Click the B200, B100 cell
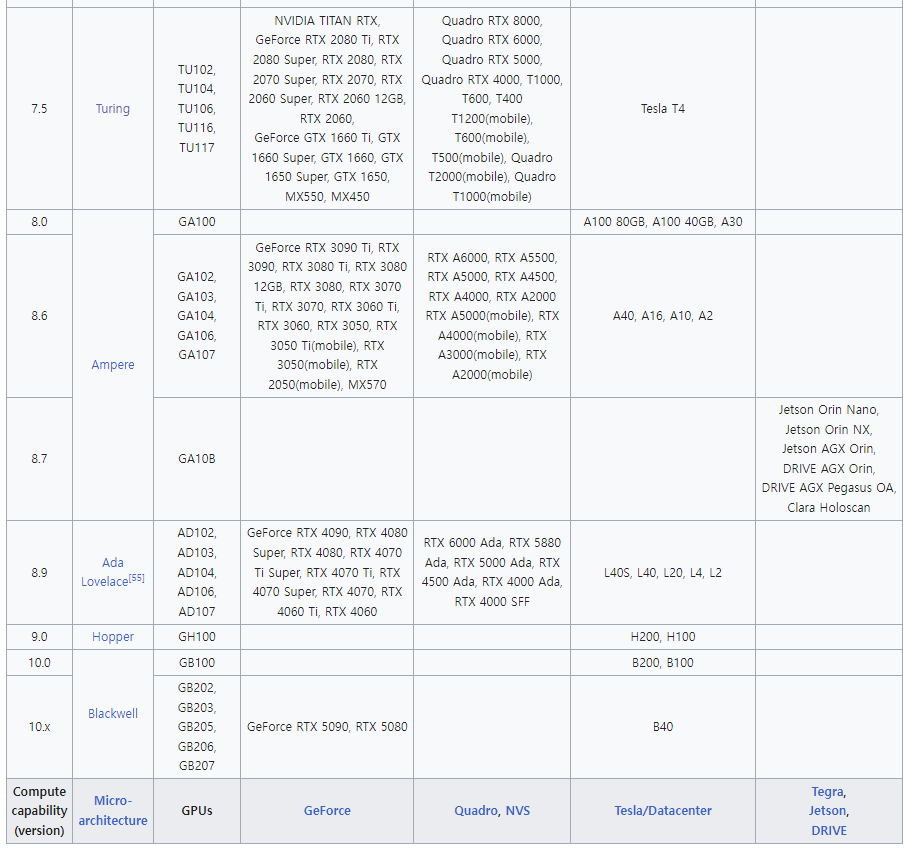 [x=663, y=662]
